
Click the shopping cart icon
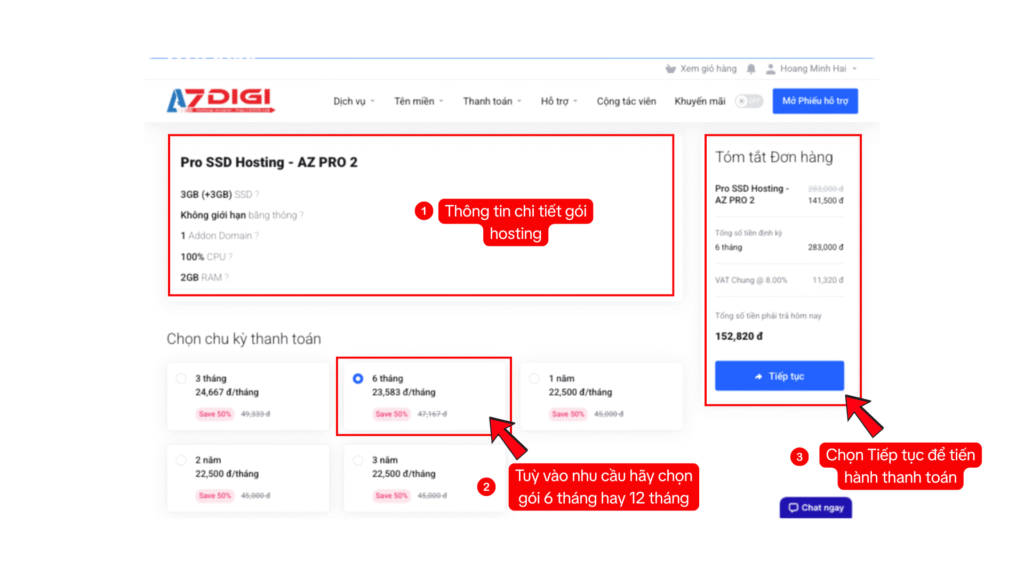[x=671, y=69]
